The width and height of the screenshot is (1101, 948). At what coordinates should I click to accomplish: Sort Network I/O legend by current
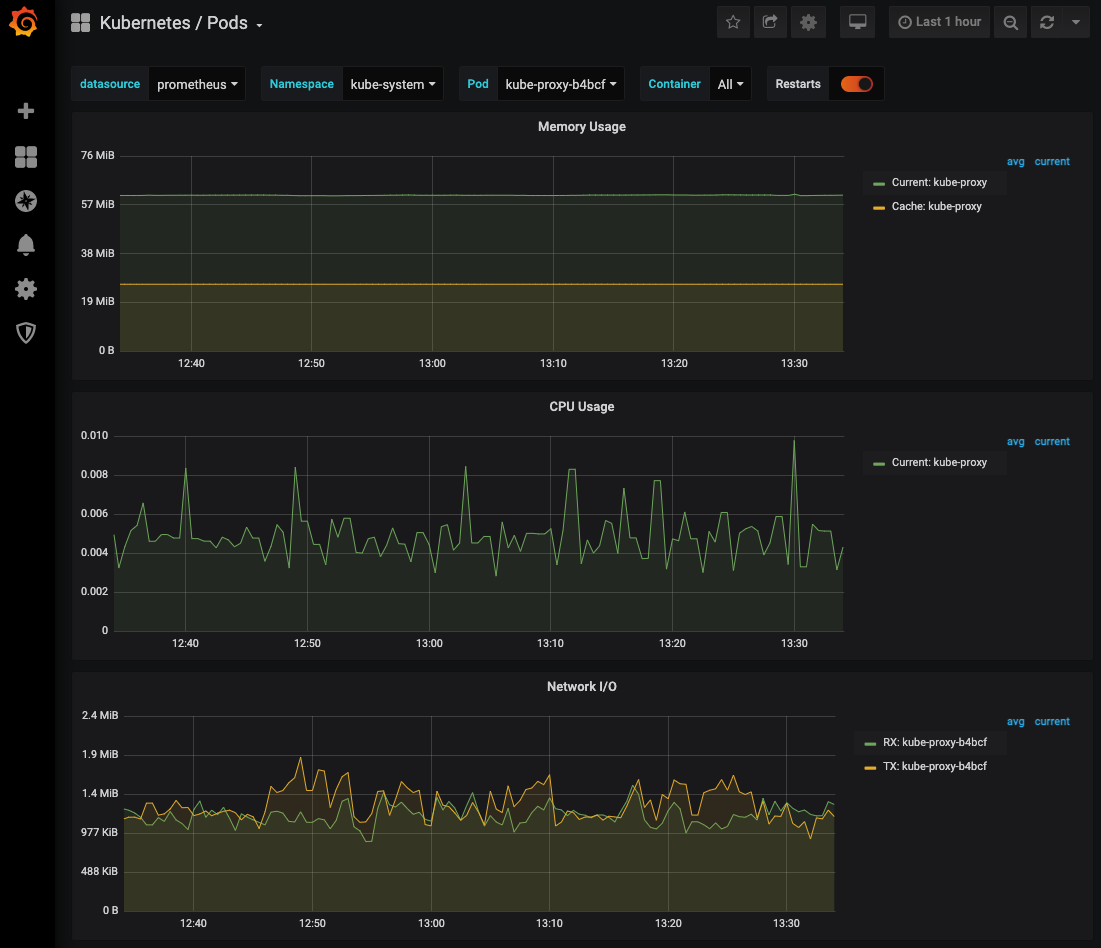(x=1052, y=722)
